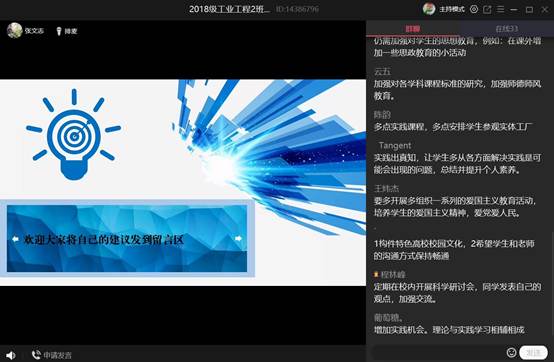This screenshot has width=554, height=362.
Task: Switch to the 讨论 discussion tab
Action: (x=412, y=29)
